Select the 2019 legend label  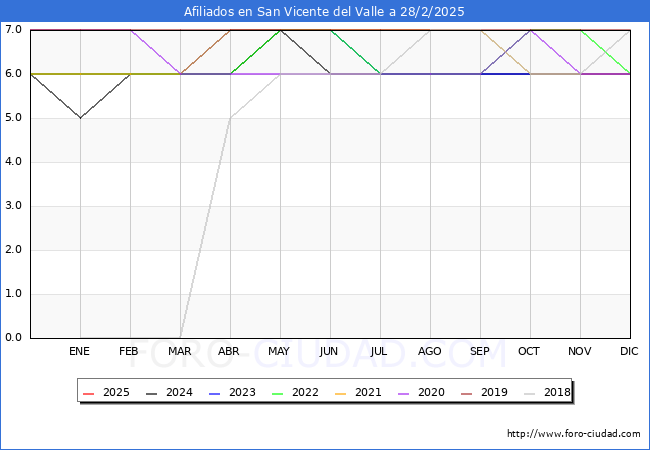point(494,392)
